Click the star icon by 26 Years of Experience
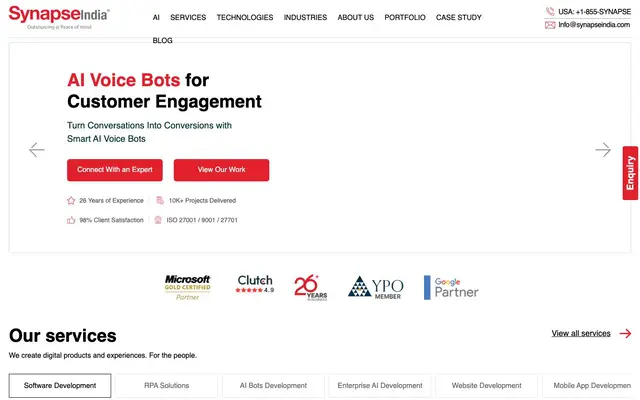The width and height of the screenshot is (640, 400). (x=71, y=200)
